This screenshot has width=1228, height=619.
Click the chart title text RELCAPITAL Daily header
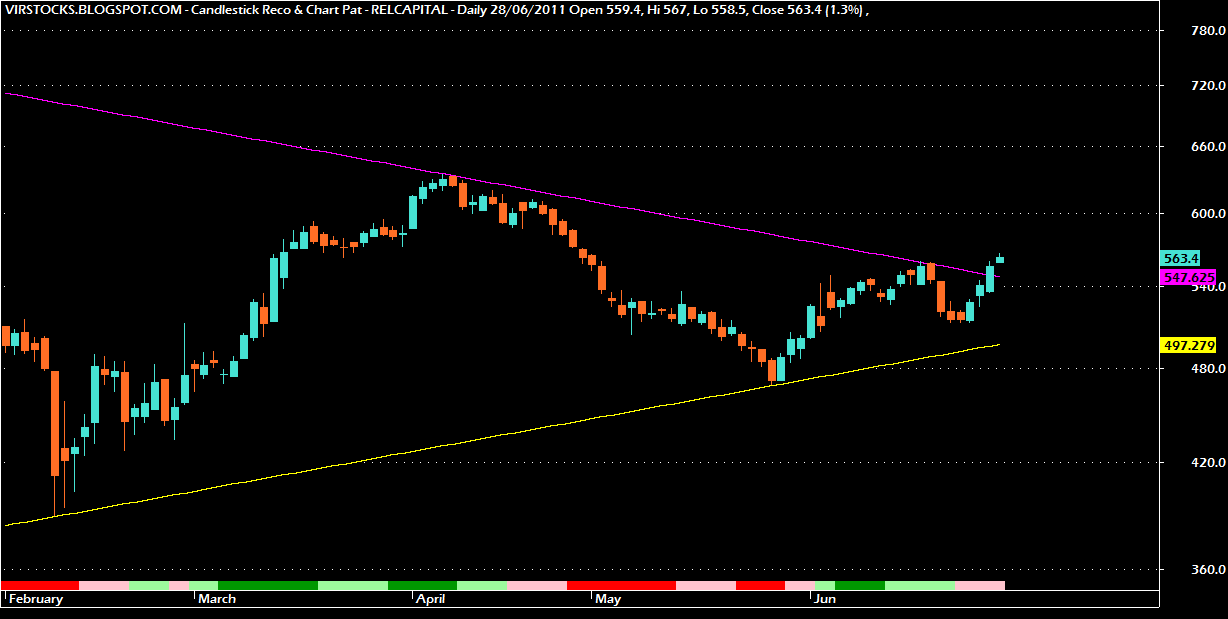[x=436, y=10]
